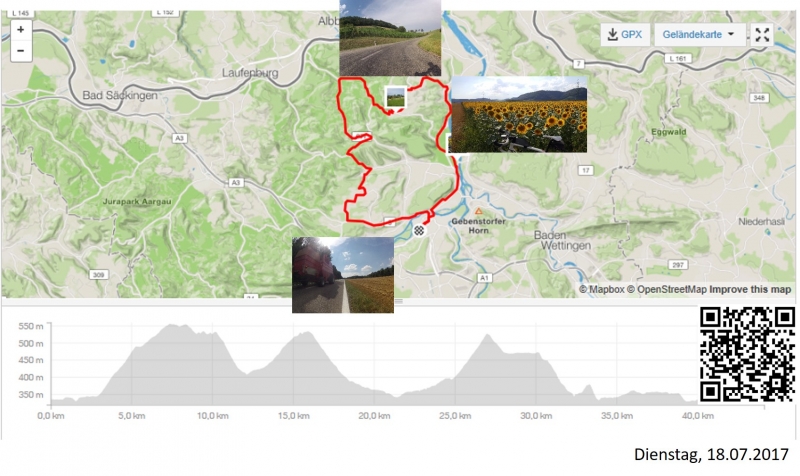Zoom out with the minus button

coord(21,51)
